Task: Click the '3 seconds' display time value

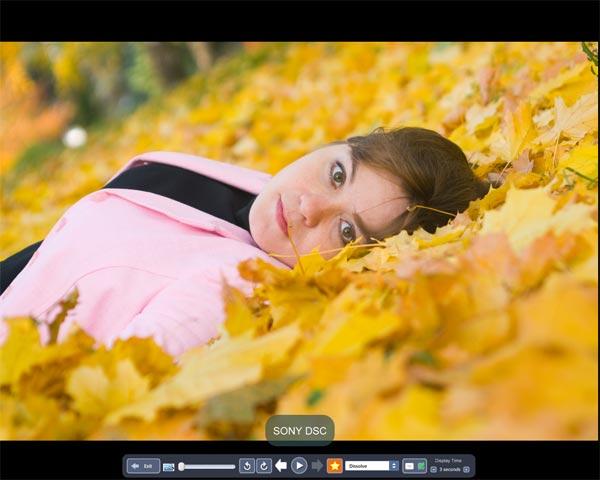Action: tap(450, 469)
